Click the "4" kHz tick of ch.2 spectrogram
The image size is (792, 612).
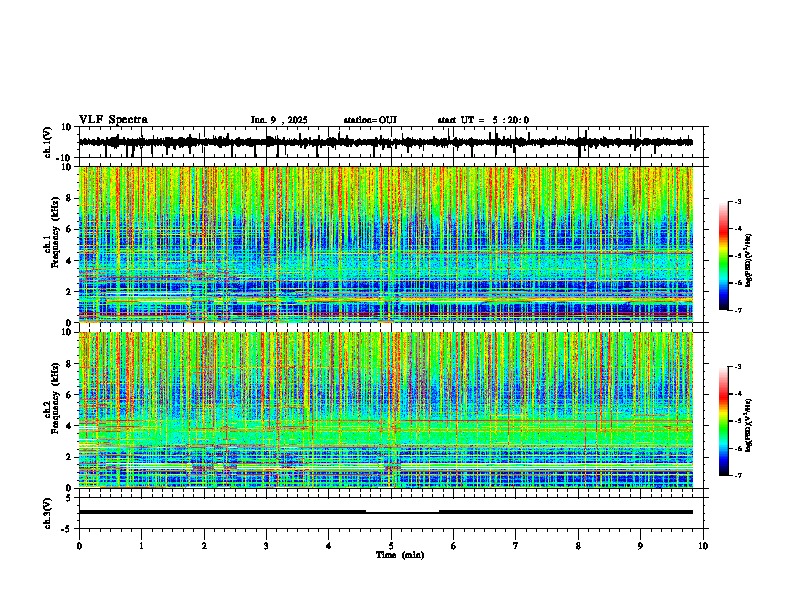[69, 426]
